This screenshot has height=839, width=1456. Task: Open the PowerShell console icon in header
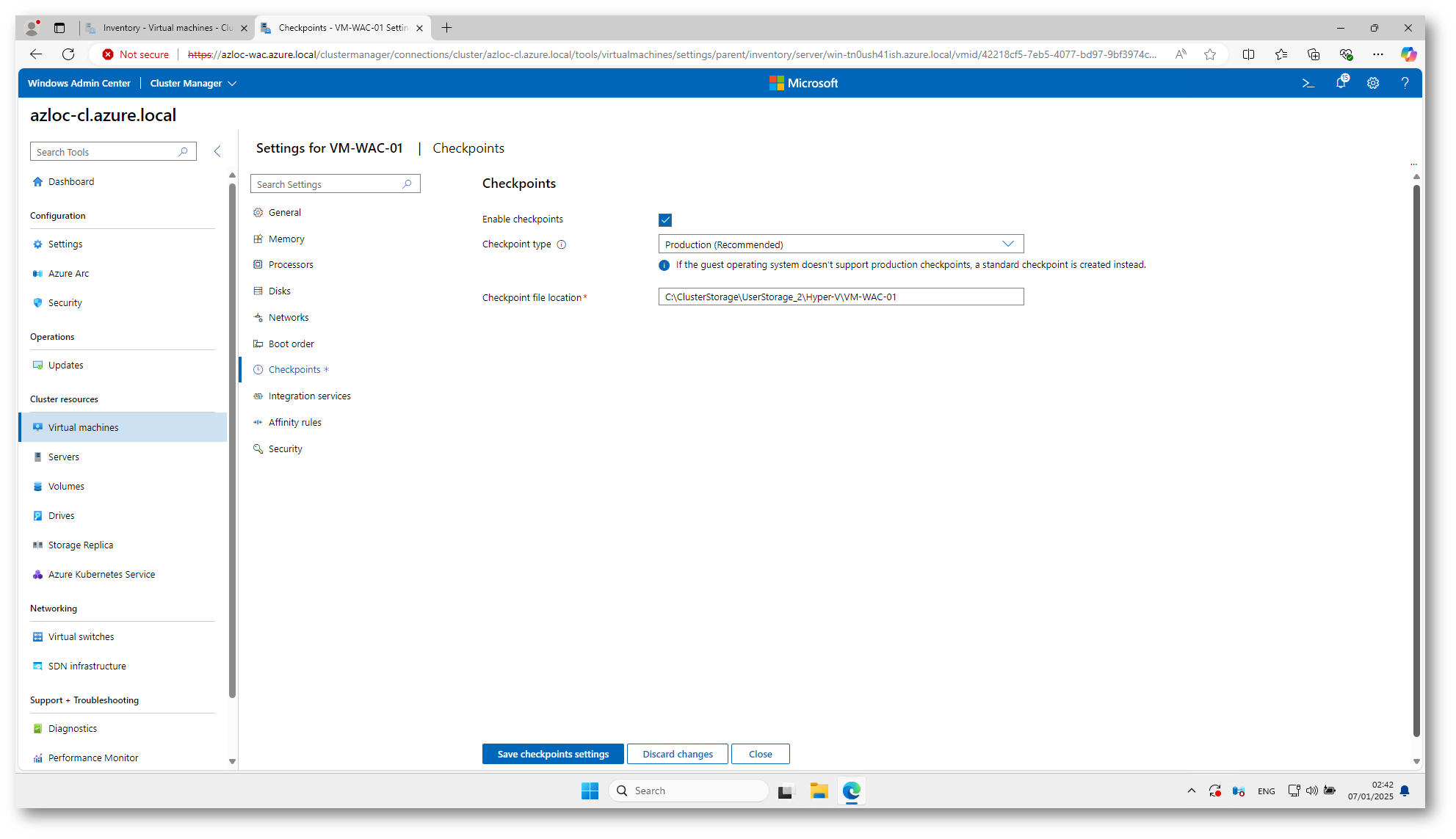coord(1308,84)
